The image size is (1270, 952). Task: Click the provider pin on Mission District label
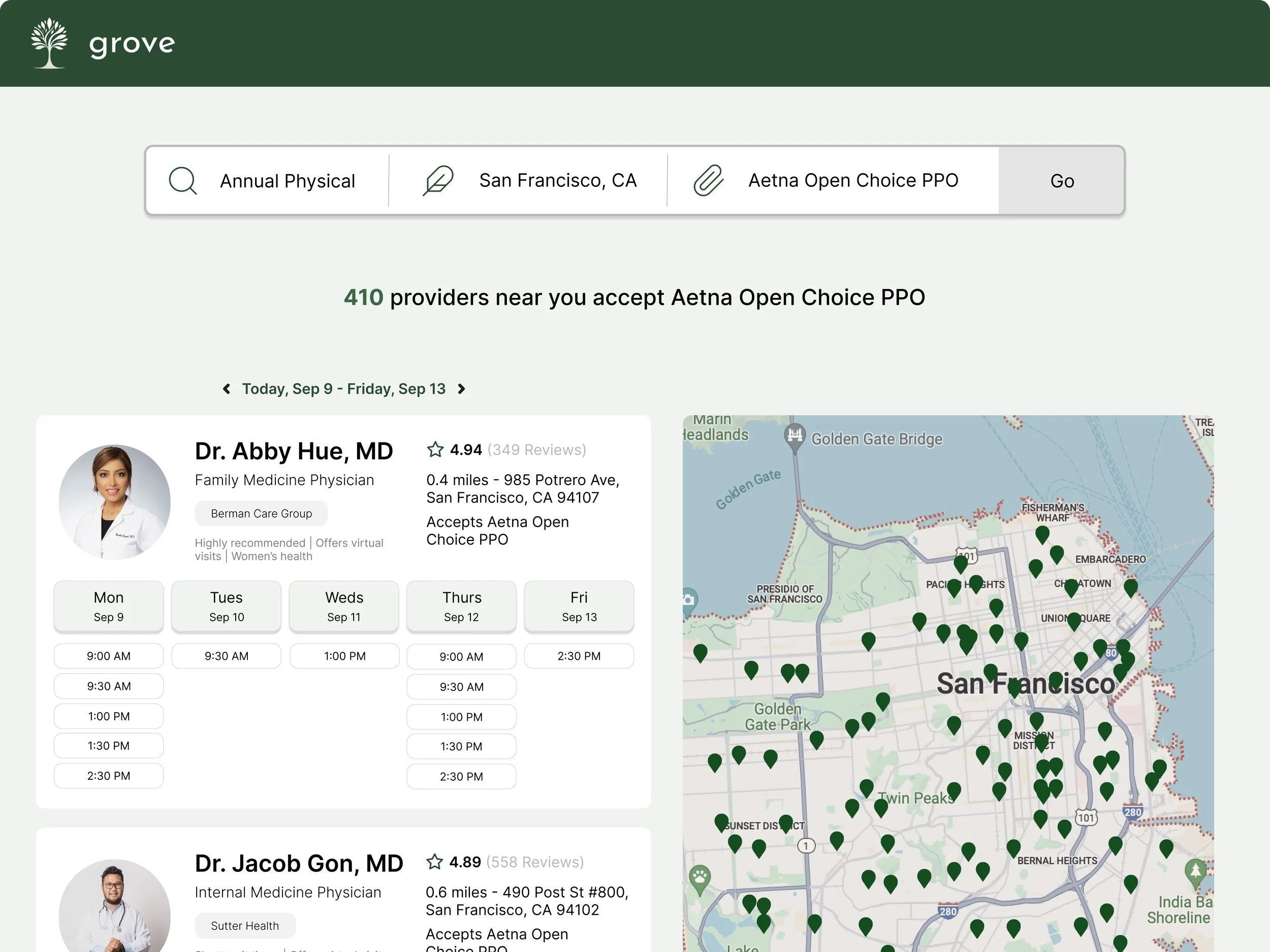click(1041, 743)
